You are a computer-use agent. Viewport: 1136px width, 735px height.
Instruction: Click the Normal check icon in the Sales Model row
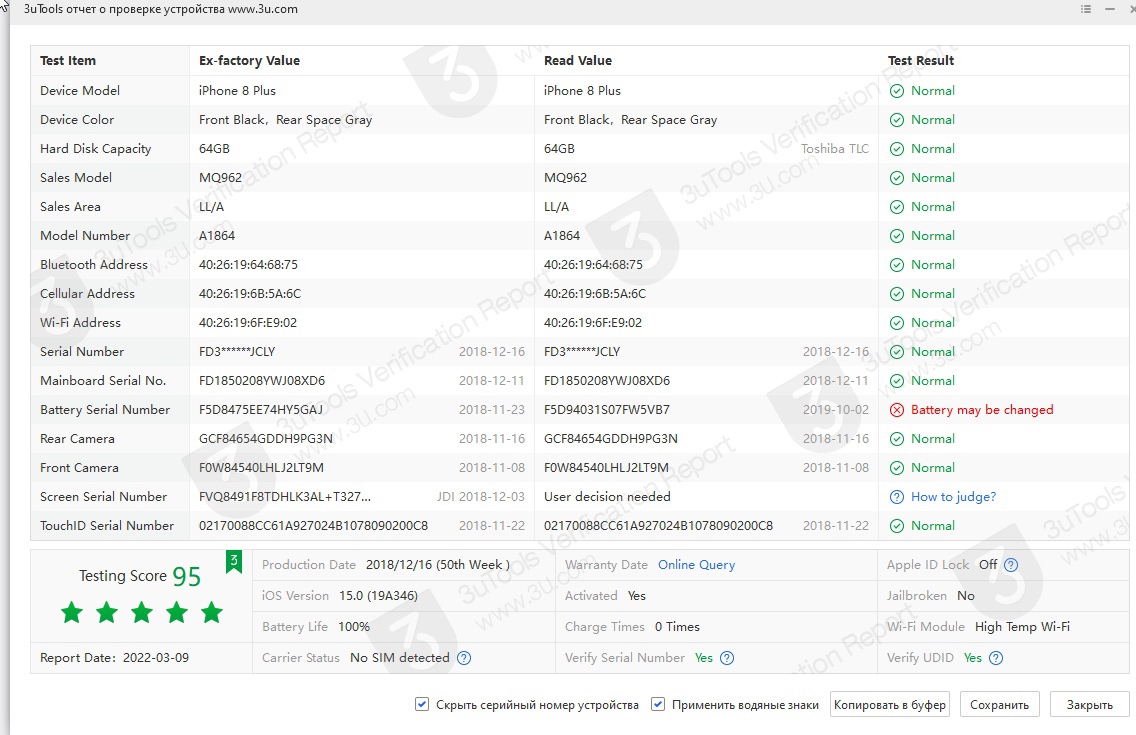point(897,178)
